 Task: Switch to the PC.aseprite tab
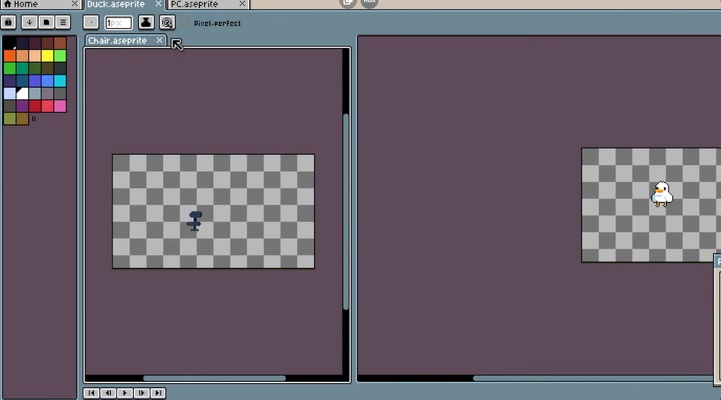[x=208, y=4]
